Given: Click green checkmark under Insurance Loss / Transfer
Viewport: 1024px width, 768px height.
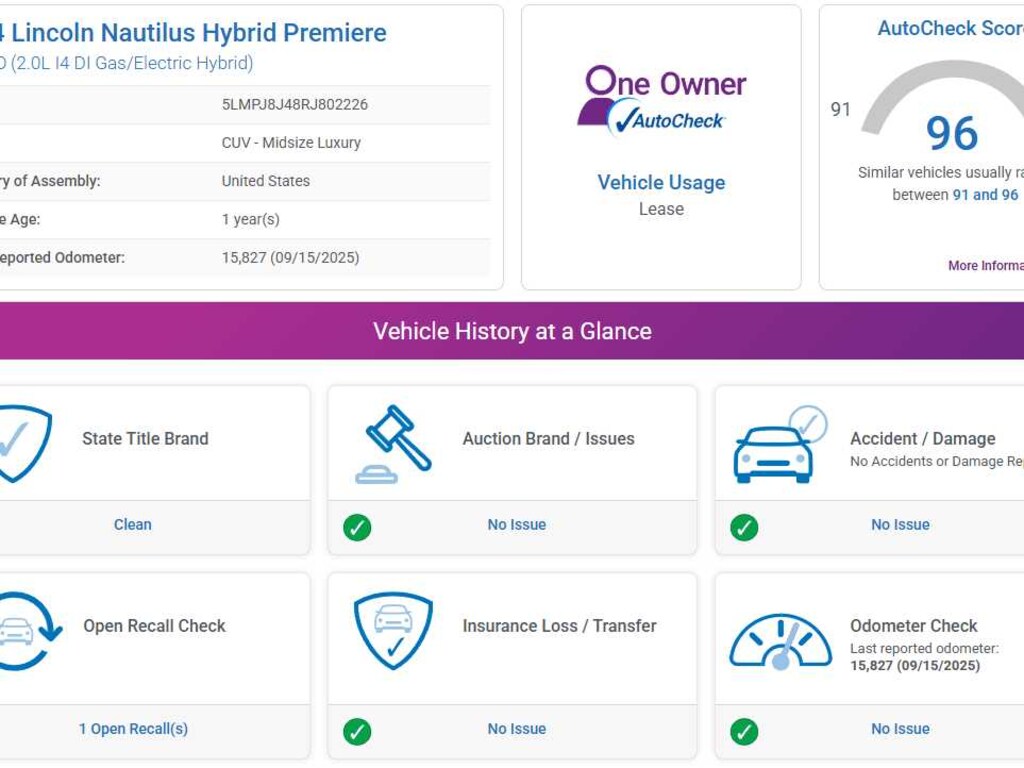Looking at the screenshot, I should tap(357, 731).
